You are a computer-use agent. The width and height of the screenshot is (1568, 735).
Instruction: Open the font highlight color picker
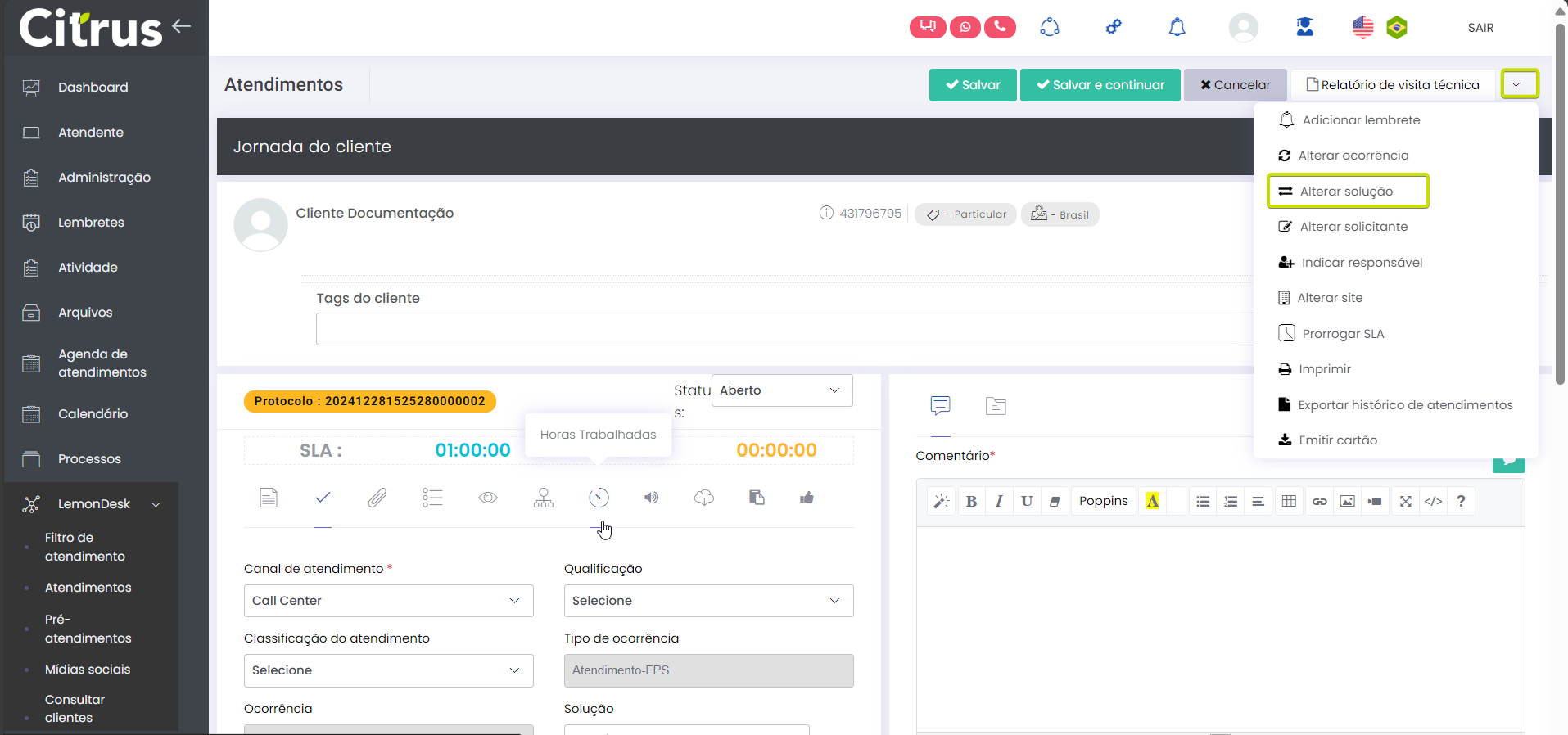pos(1152,502)
